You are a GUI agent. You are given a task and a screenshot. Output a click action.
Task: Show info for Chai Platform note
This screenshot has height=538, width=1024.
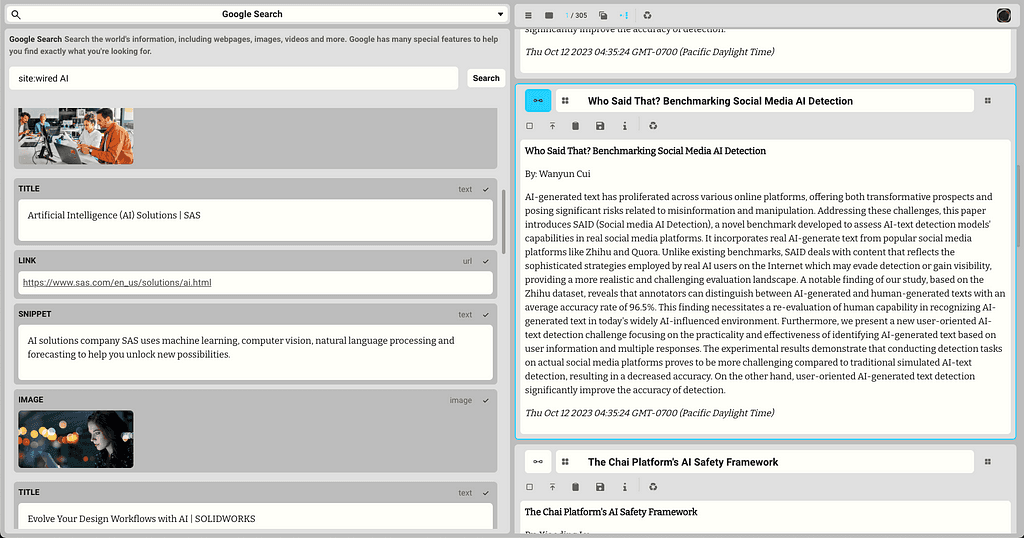coord(624,487)
